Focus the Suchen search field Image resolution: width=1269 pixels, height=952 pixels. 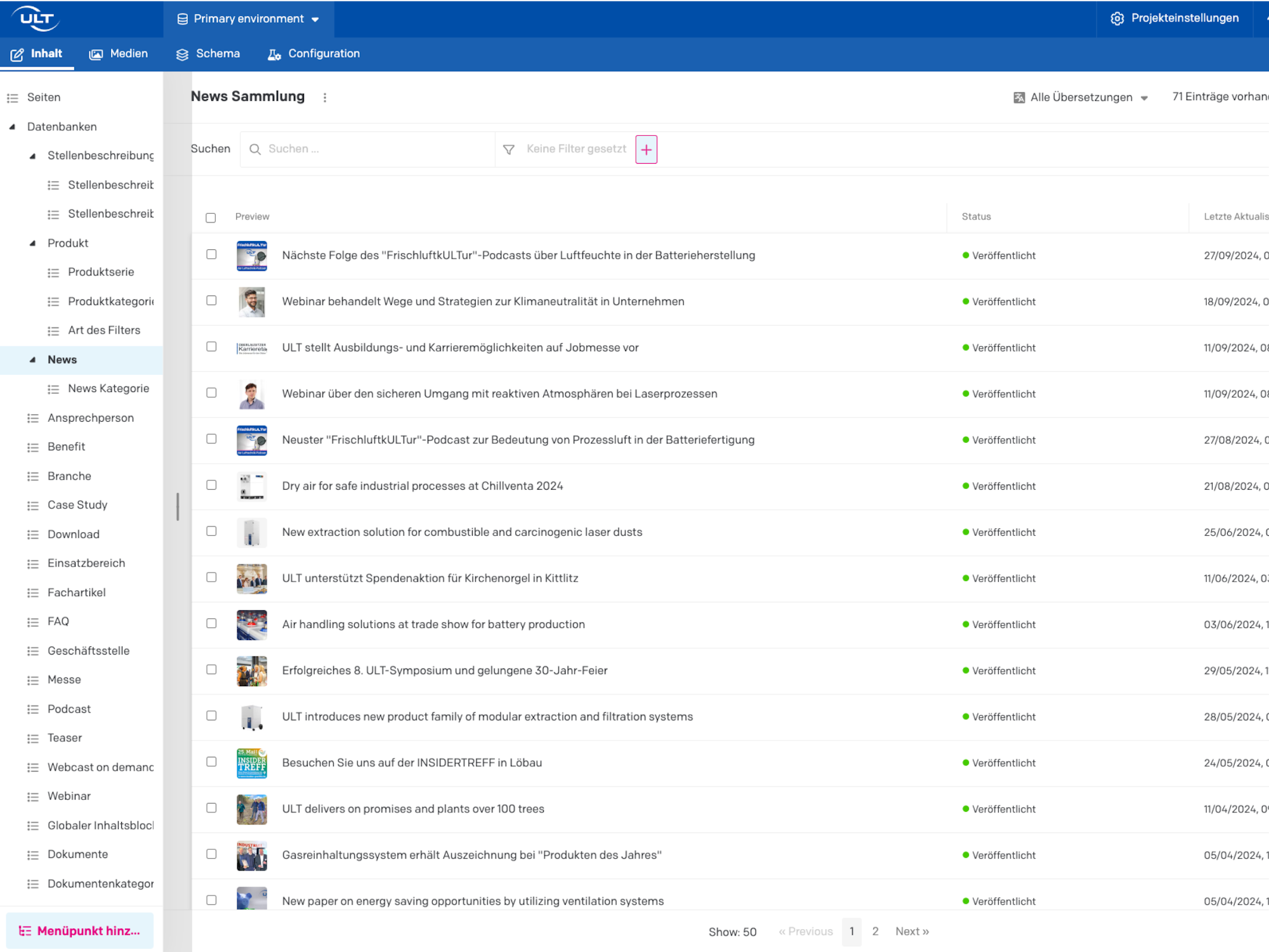[x=368, y=149]
